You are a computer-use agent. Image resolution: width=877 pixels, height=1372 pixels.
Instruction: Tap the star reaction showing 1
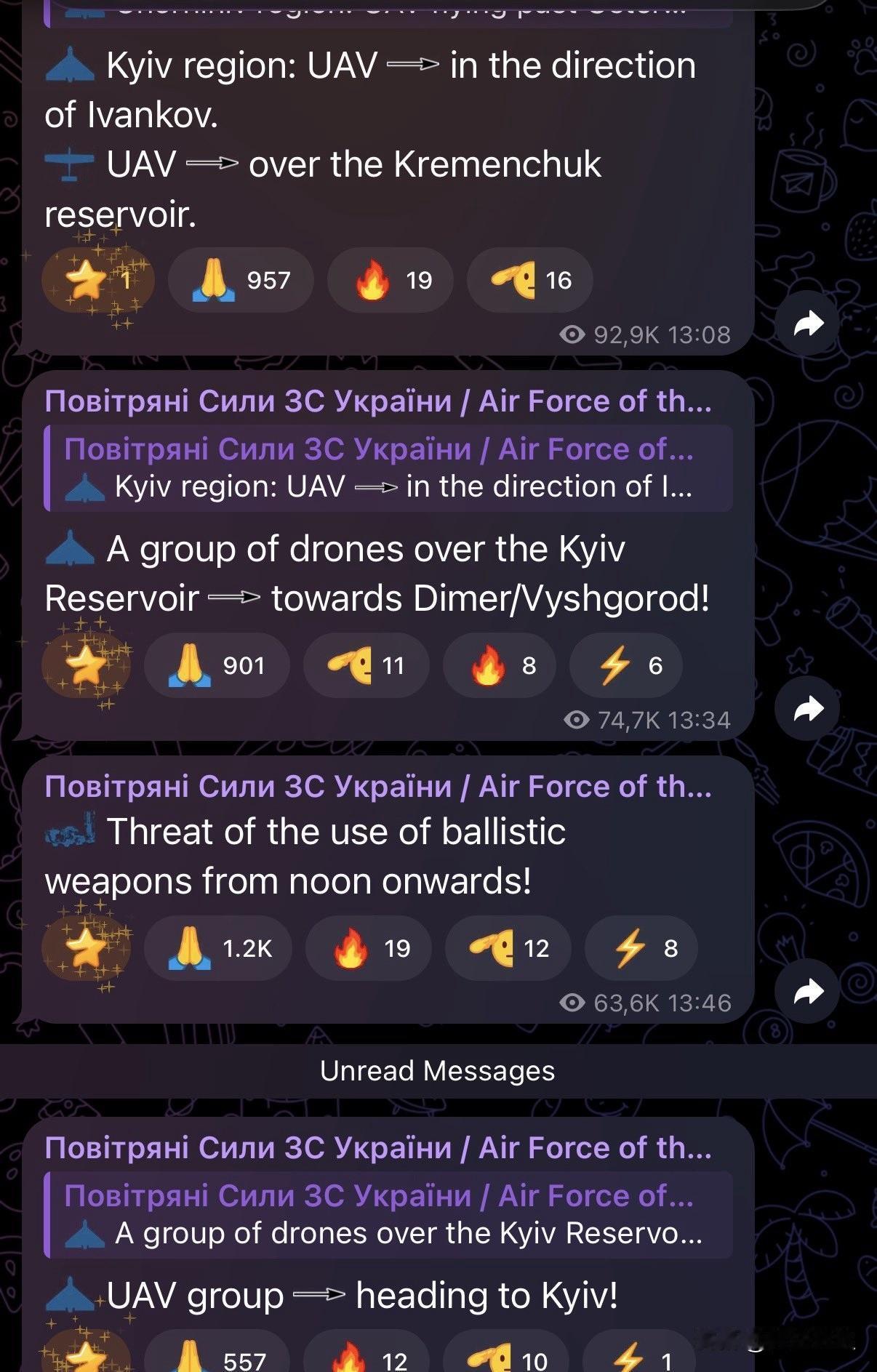click(x=97, y=281)
